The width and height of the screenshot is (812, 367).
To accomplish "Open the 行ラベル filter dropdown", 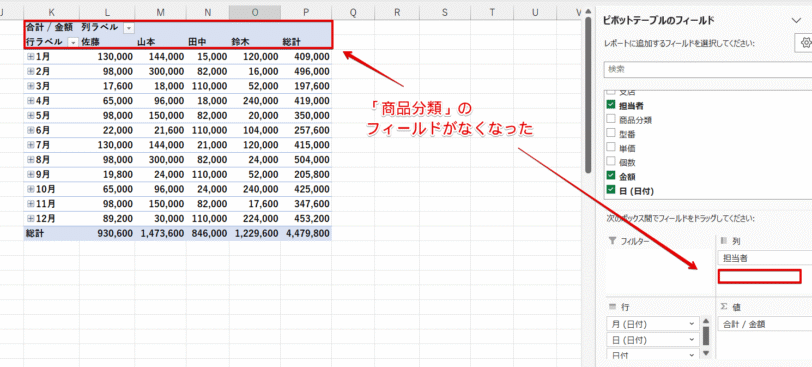I will (x=73, y=42).
